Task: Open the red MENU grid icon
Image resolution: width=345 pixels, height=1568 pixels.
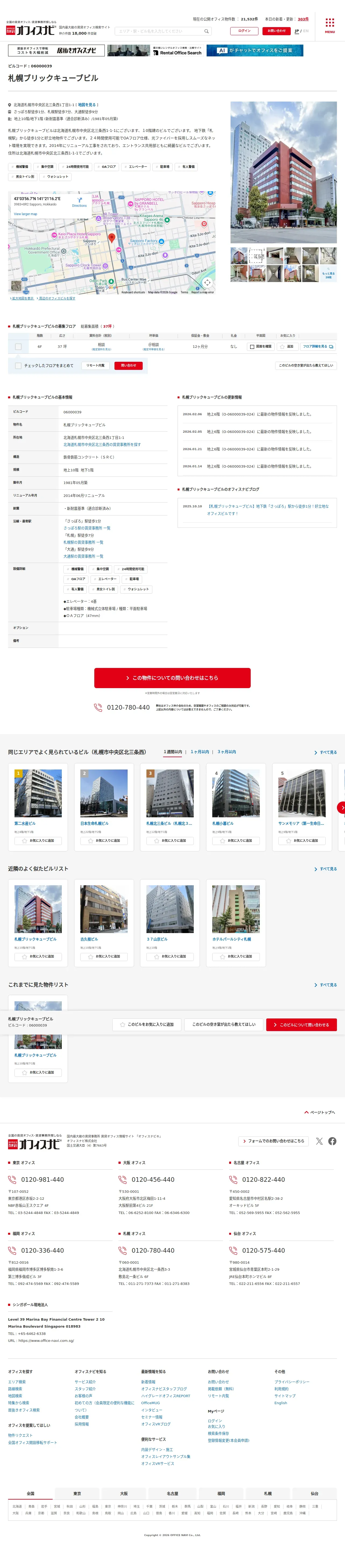Action: pyautogui.click(x=329, y=23)
